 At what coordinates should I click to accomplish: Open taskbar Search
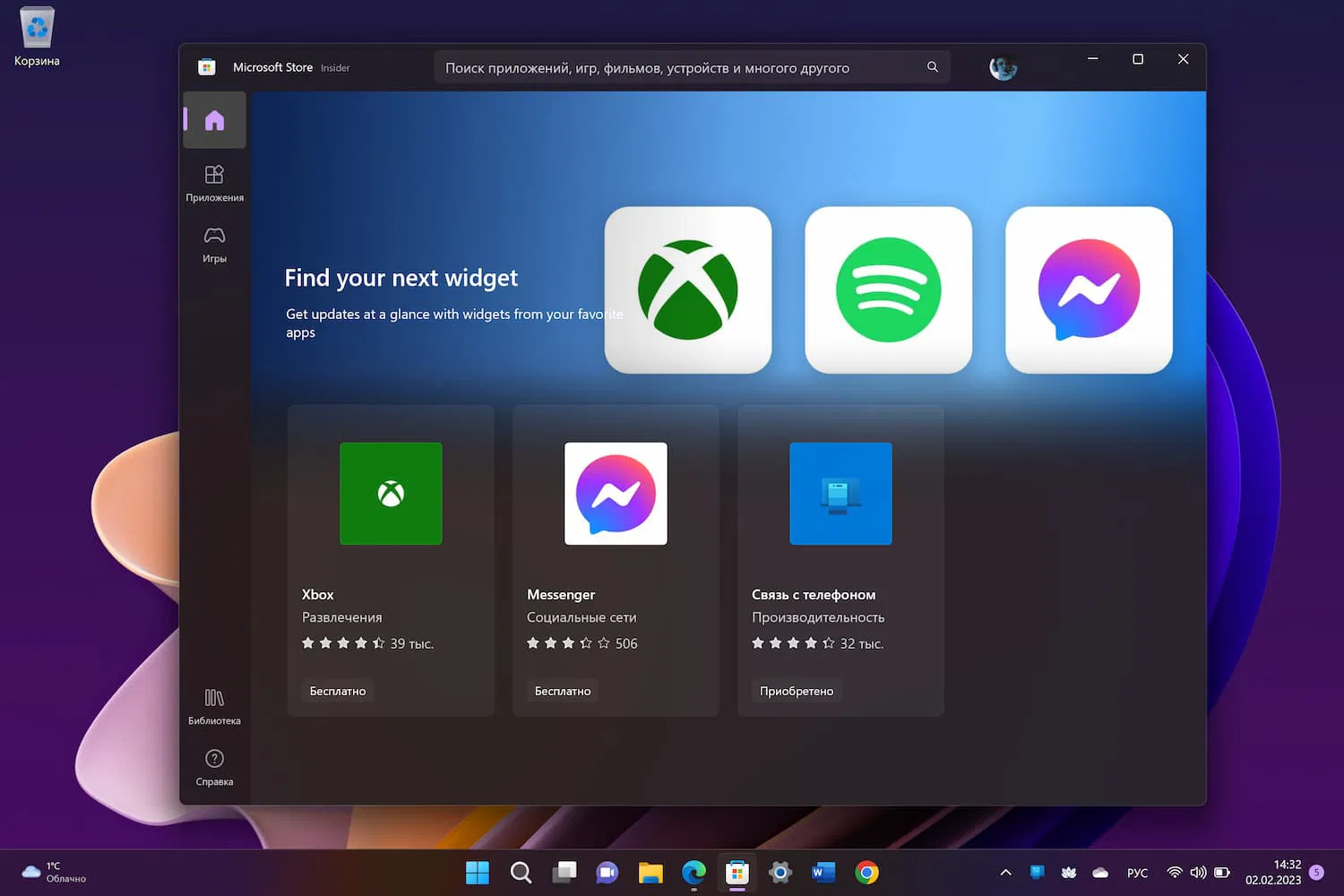pyautogui.click(x=521, y=872)
